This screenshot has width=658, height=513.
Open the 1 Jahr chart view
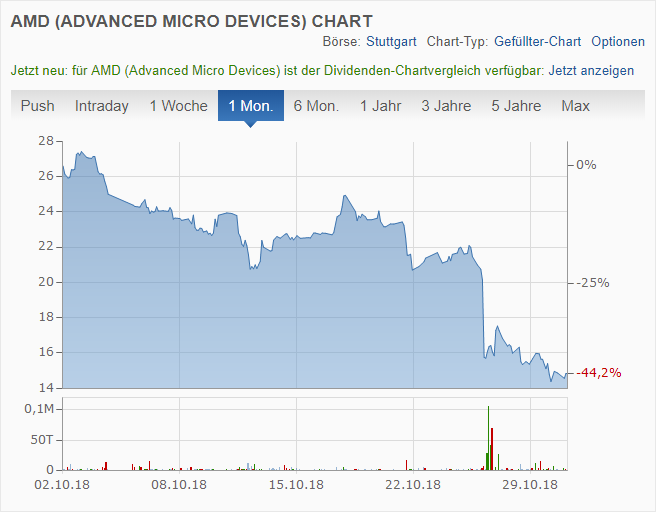(381, 106)
